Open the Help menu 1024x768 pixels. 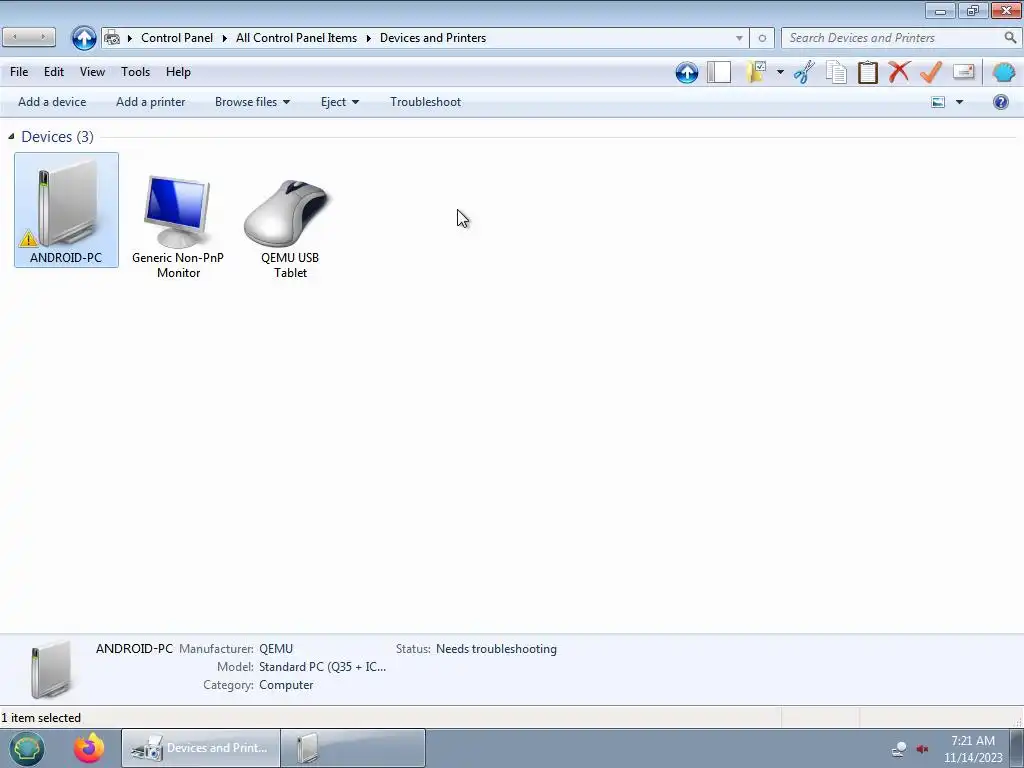tap(178, 72)
